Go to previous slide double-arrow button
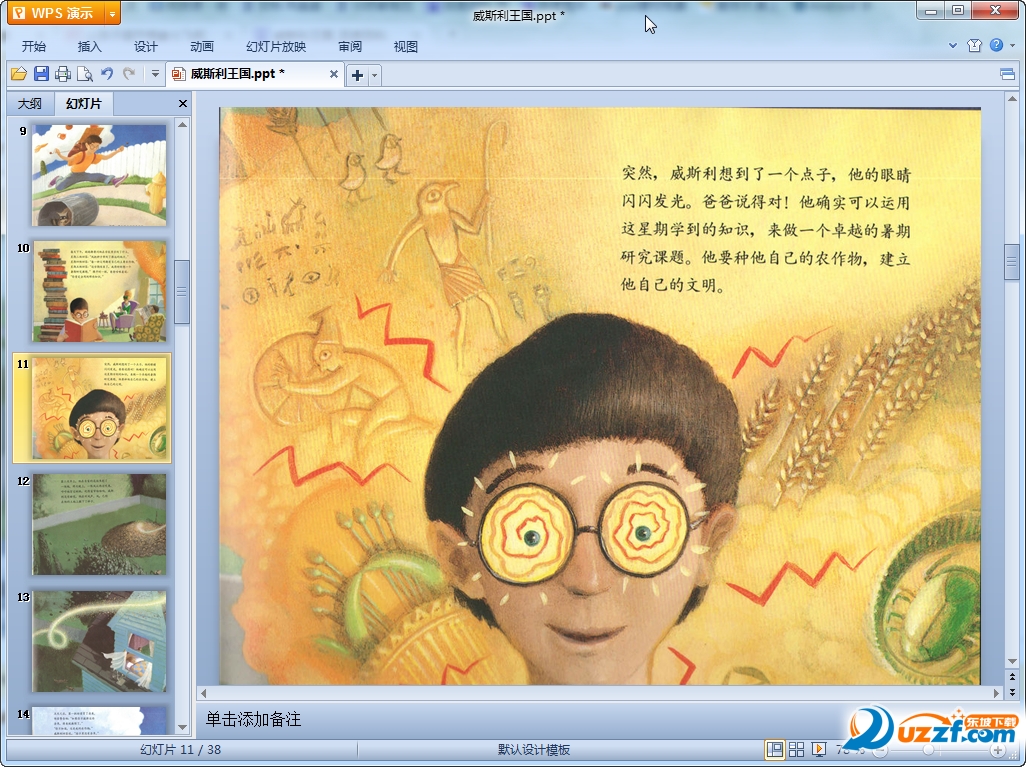The width and height of the screenshot is (1026, 767). click(1012, 677)
